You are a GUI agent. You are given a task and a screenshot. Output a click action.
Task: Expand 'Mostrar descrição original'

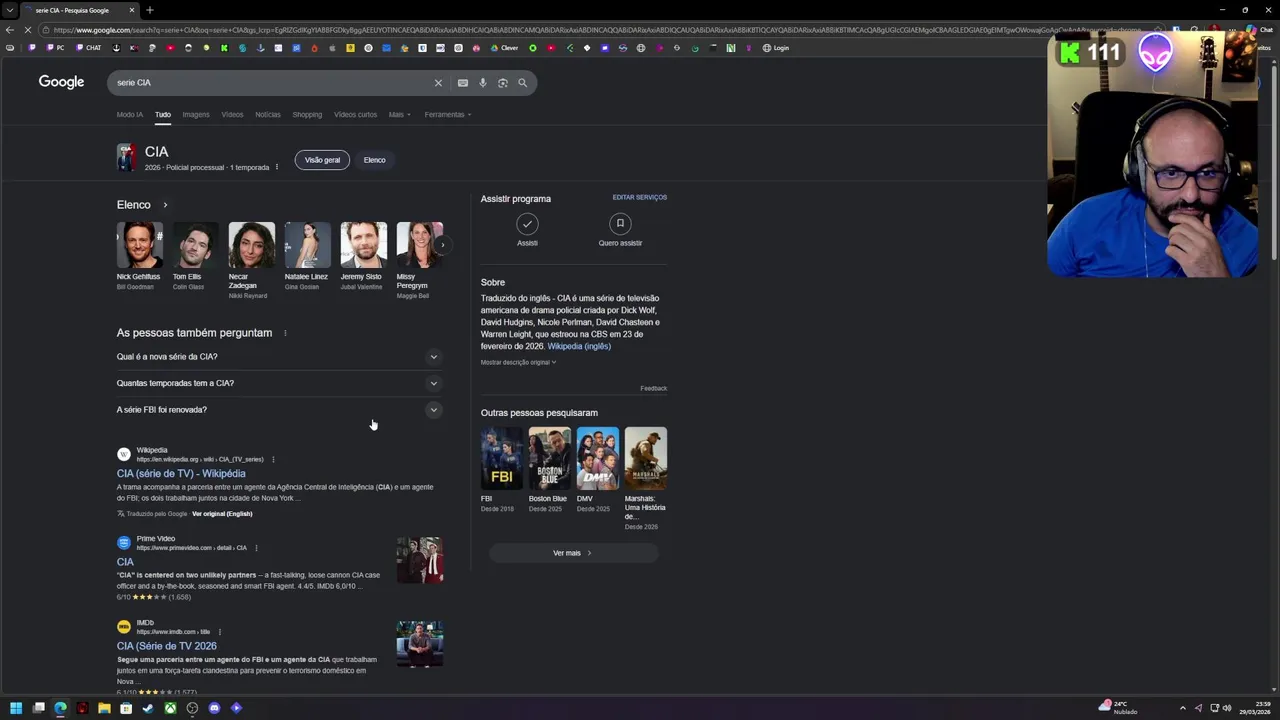(518, 362)
